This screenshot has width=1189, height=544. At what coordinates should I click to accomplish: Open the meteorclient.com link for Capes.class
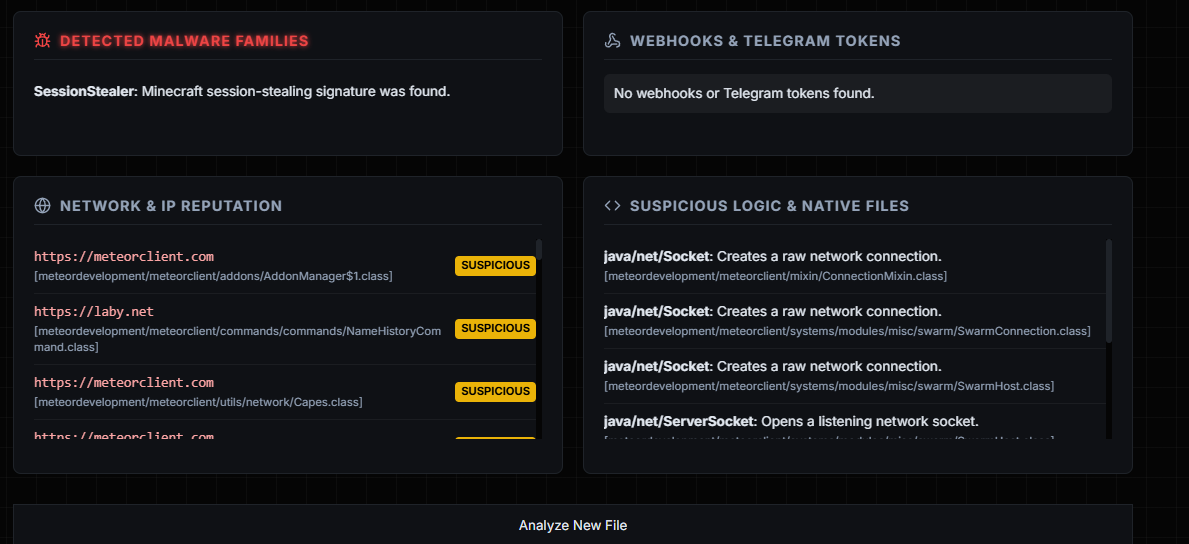(x=124, y=382)
